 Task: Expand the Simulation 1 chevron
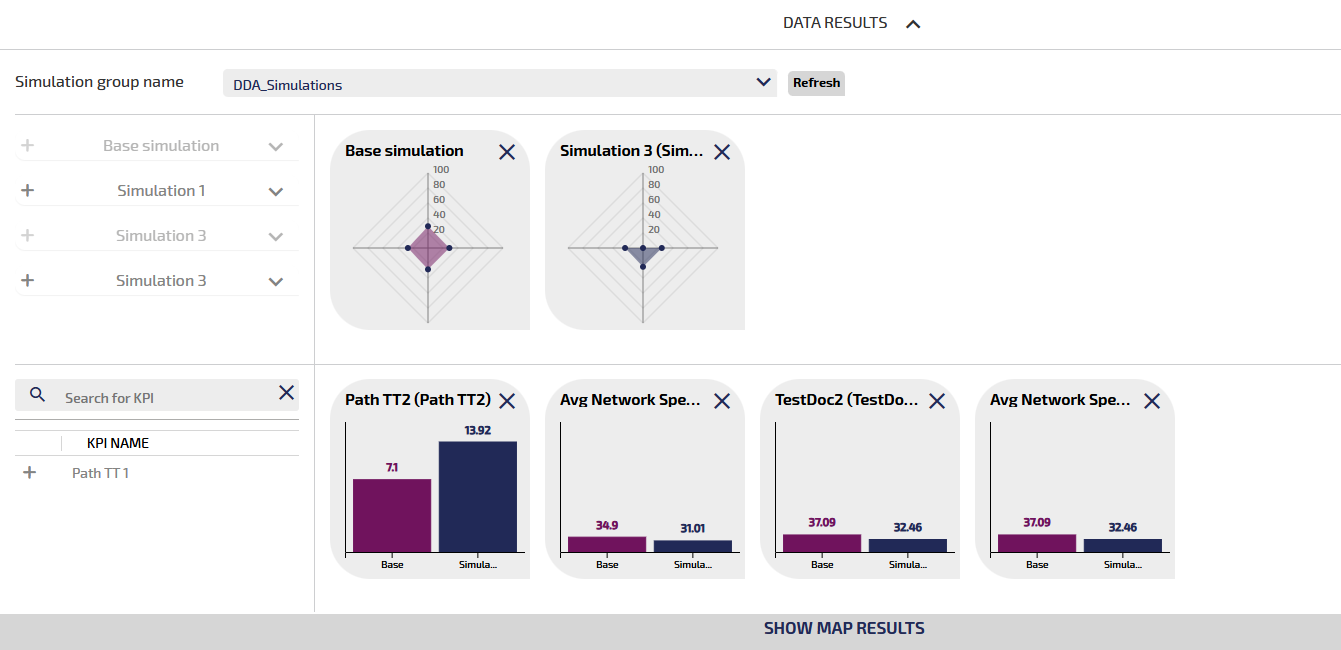pos(276,192)
